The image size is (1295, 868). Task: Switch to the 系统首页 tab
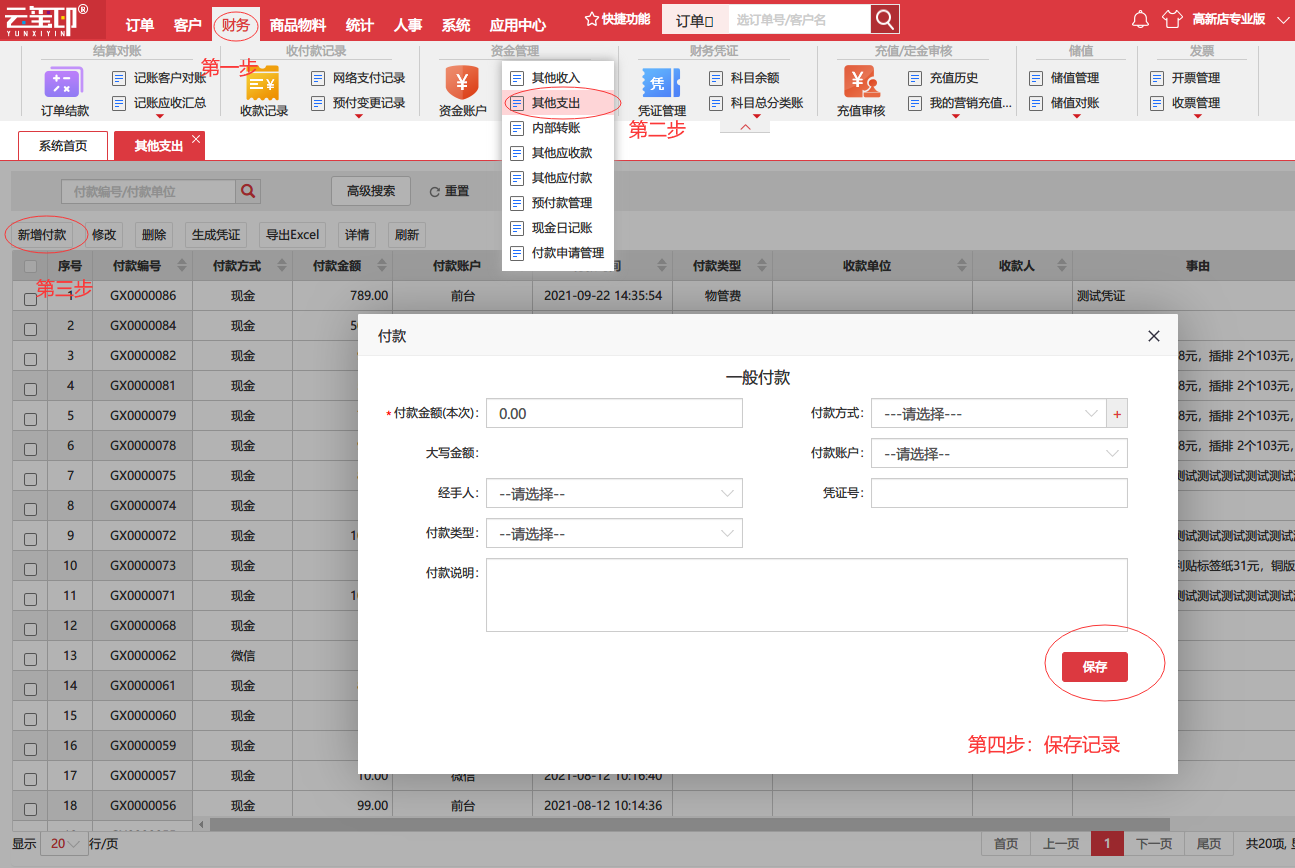63,146
